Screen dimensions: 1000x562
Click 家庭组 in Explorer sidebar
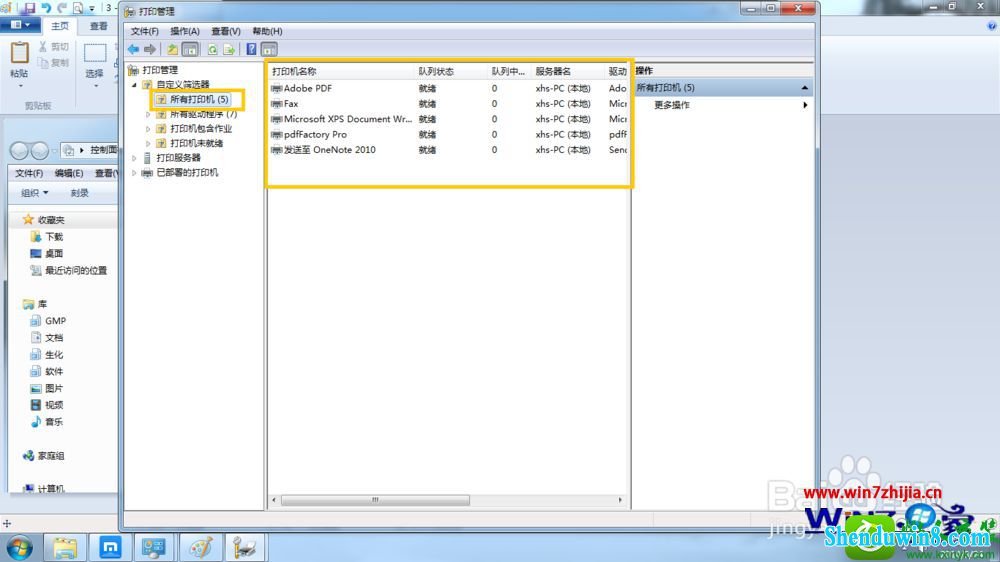(50, 455)
